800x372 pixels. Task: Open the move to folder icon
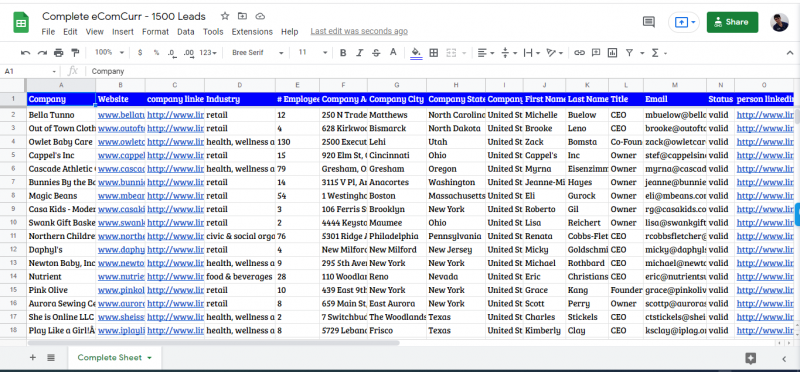click(242, 16)
